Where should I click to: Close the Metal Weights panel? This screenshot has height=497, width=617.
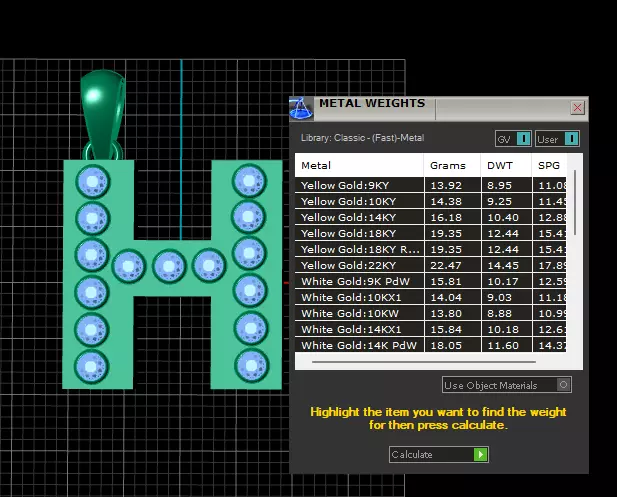(577, 107)
